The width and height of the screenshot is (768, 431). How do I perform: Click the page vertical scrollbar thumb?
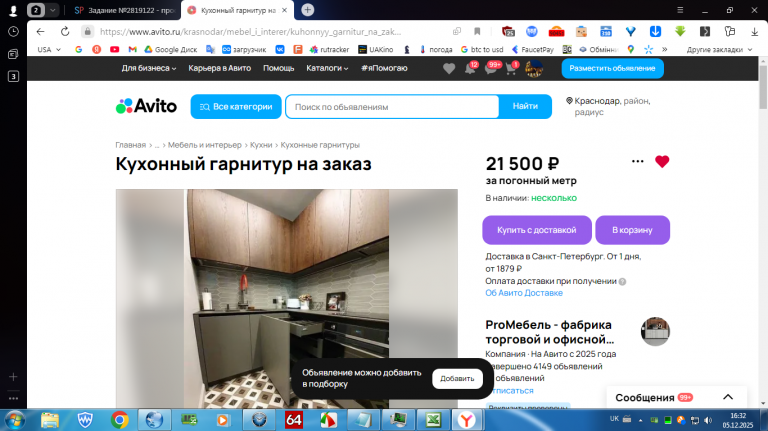763,87
